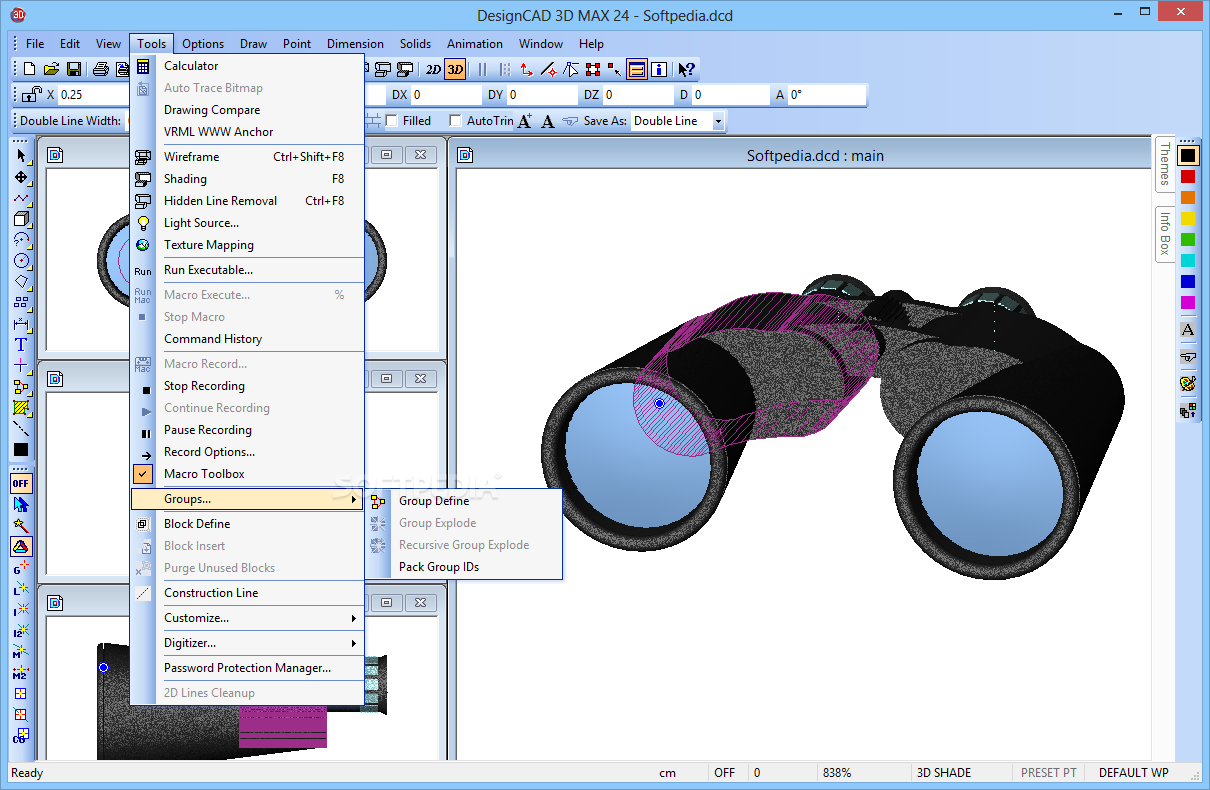Click the A angle field showing 0°
The width and height of the screenshot is (1210, 790).
(x=826, y=95)
